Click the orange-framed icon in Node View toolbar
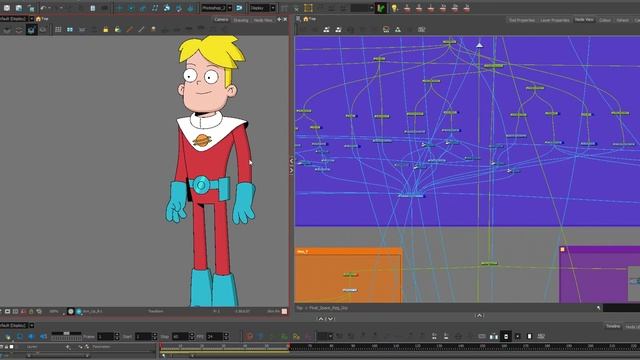This screenshot has height=360, width=640. (x=386, y=29)
